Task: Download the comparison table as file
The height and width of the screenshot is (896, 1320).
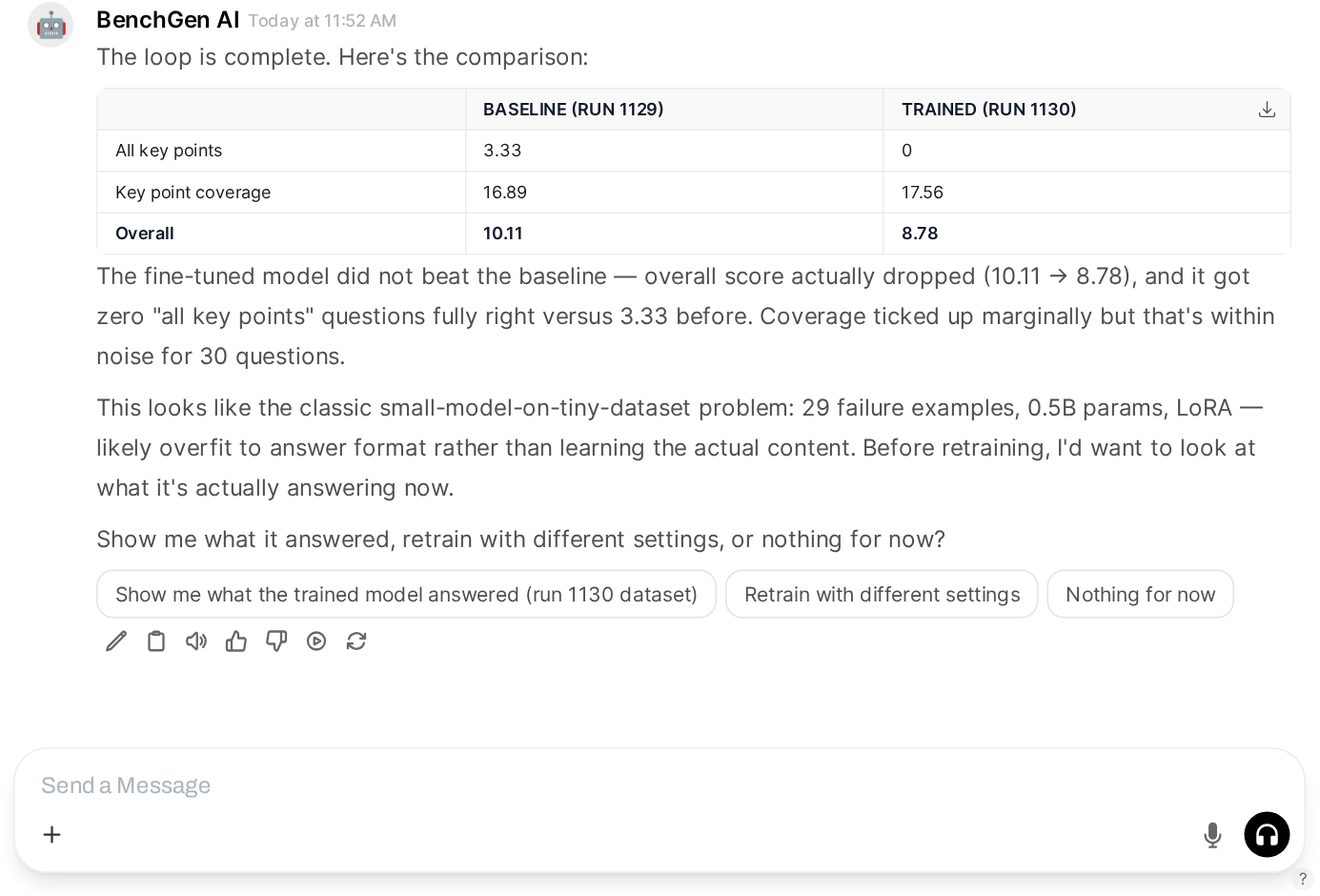Action: 1267,110
